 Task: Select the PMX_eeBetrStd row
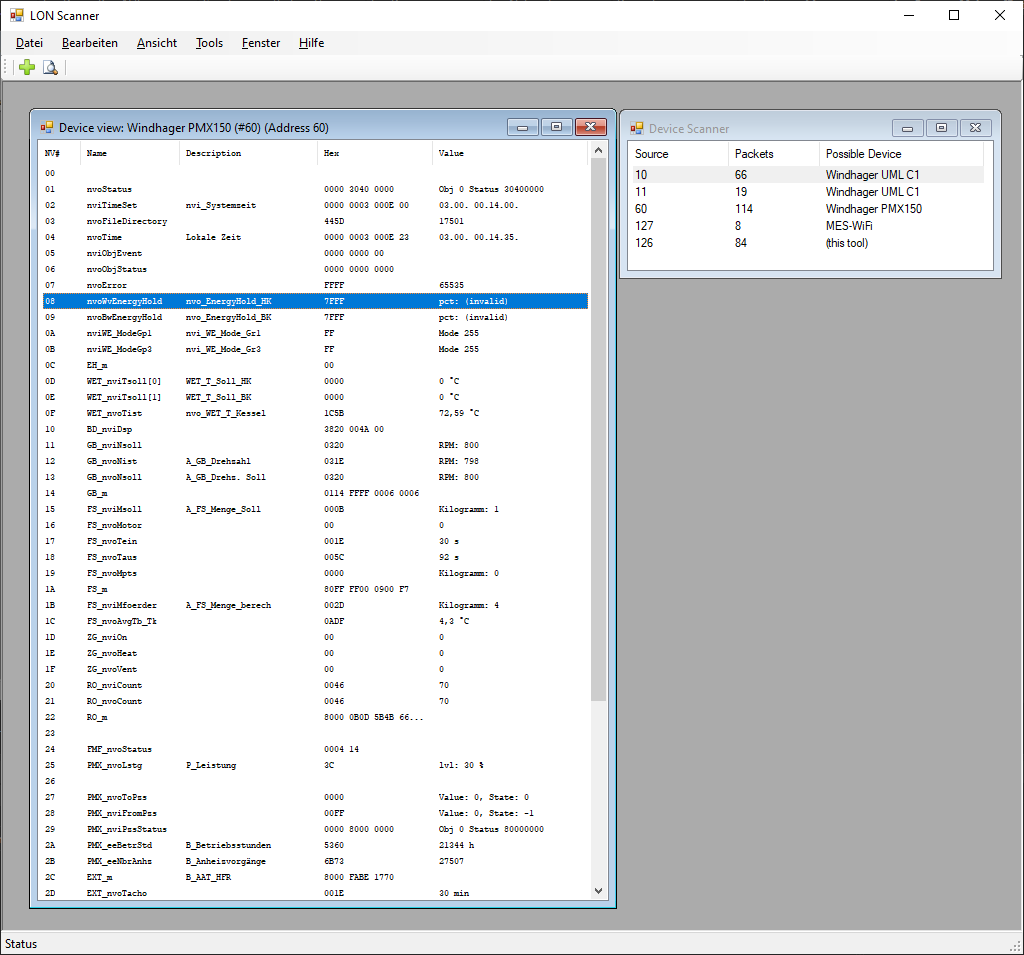pos(315,845)
